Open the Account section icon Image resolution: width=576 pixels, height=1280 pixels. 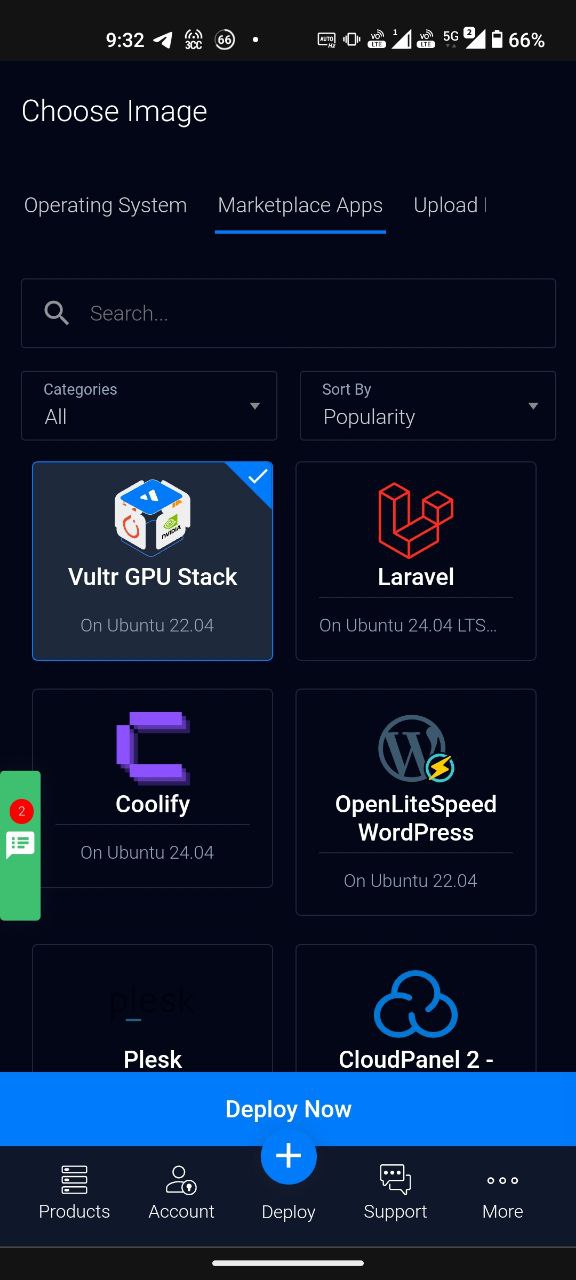pyautogui.click(x=181, y=1180)
